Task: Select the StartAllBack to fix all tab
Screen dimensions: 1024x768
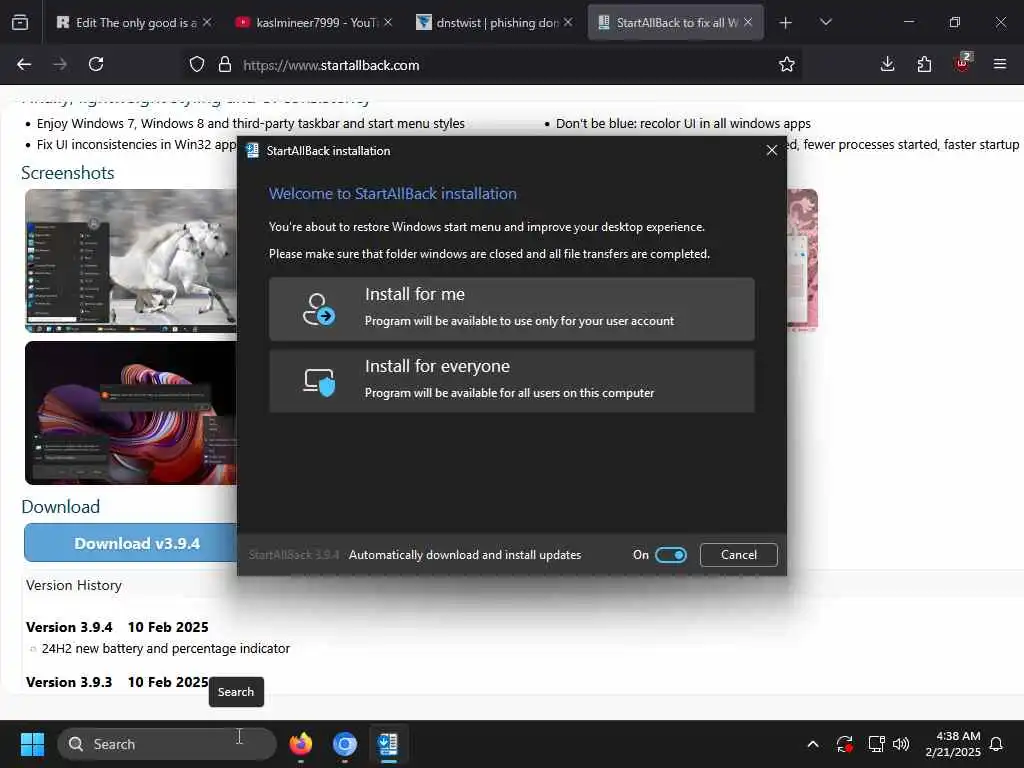Action: 675,23
